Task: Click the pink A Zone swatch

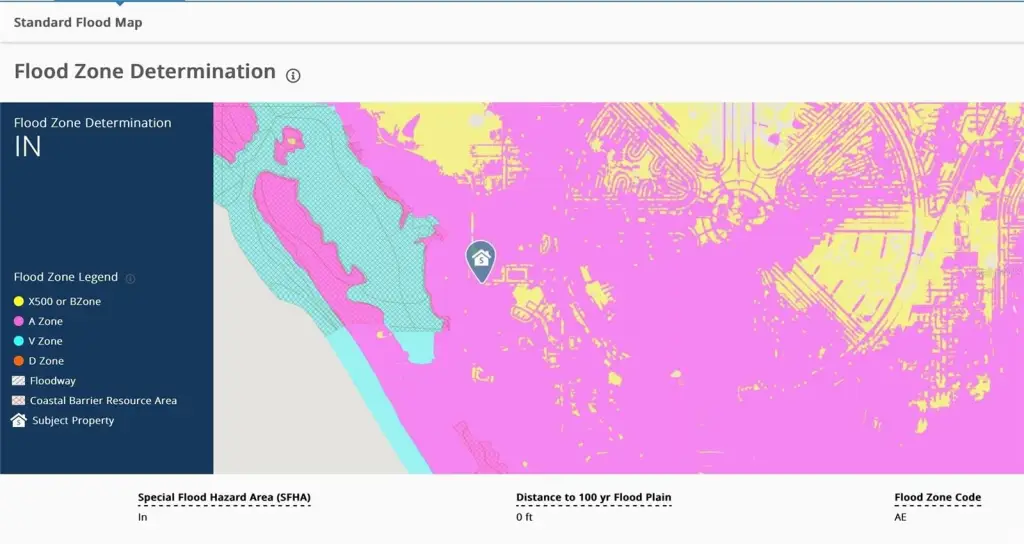Action: (x=19, y=321)
